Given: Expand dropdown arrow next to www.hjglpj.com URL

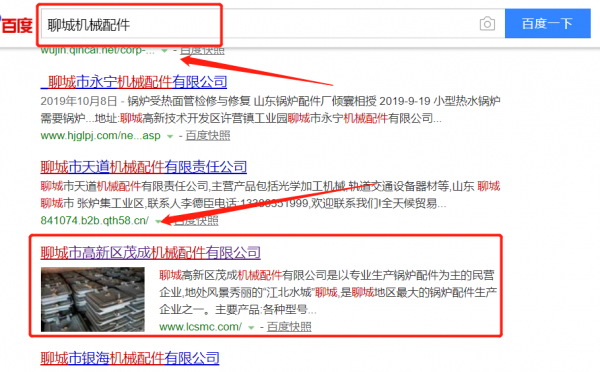Looking at the screenshot, I should (x=170, y=136).
